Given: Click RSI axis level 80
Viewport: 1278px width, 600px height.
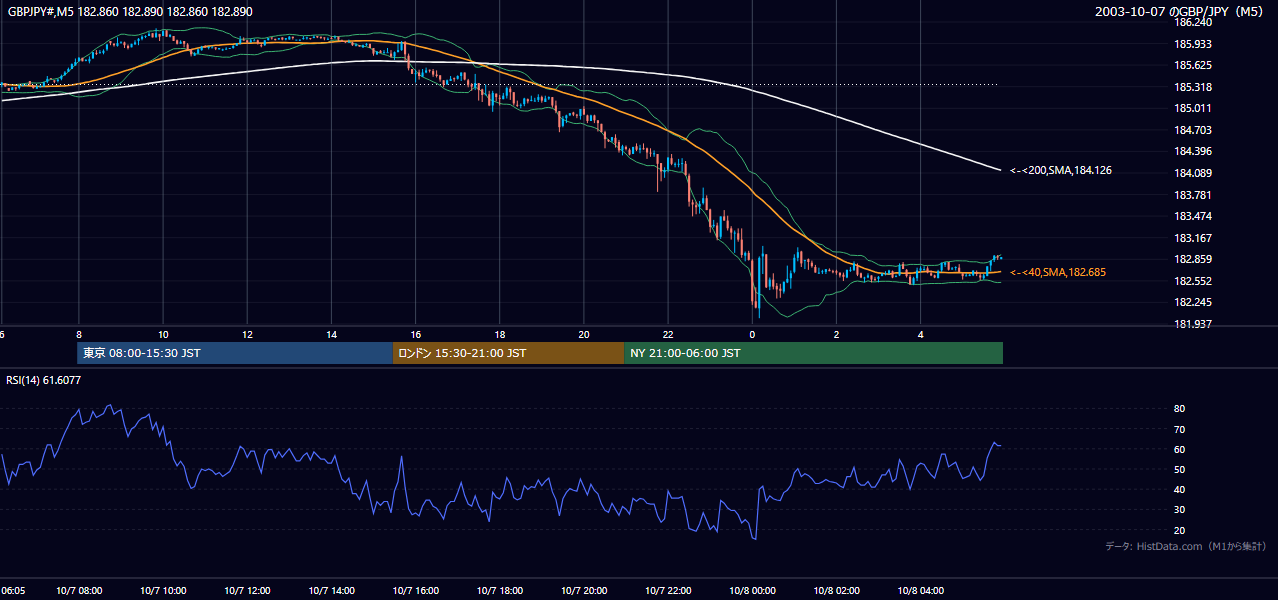Looking at the screenshot, I should click(x=1179, y=409).
